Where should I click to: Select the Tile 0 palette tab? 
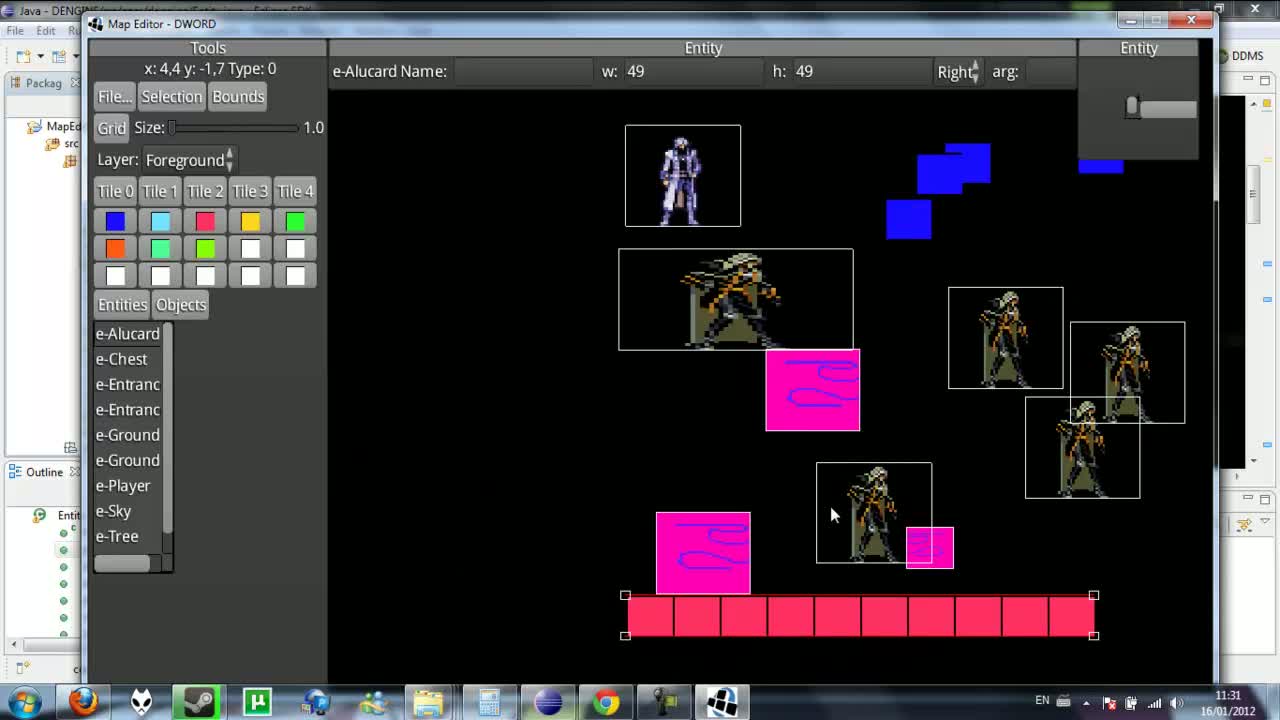tap(114, 190)
